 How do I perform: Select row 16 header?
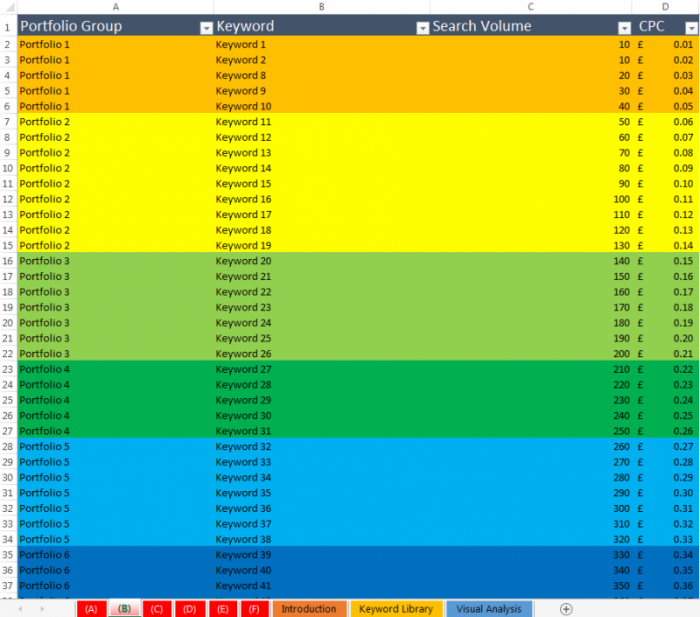pos(8,261)
